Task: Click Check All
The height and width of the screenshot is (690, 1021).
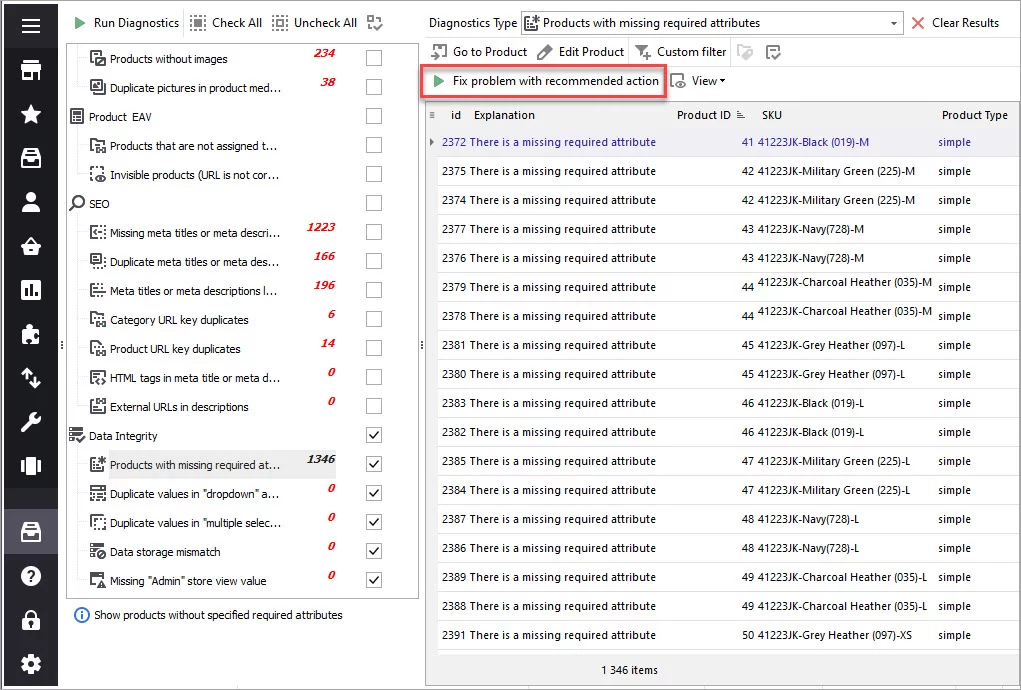Action: (226, 23)
